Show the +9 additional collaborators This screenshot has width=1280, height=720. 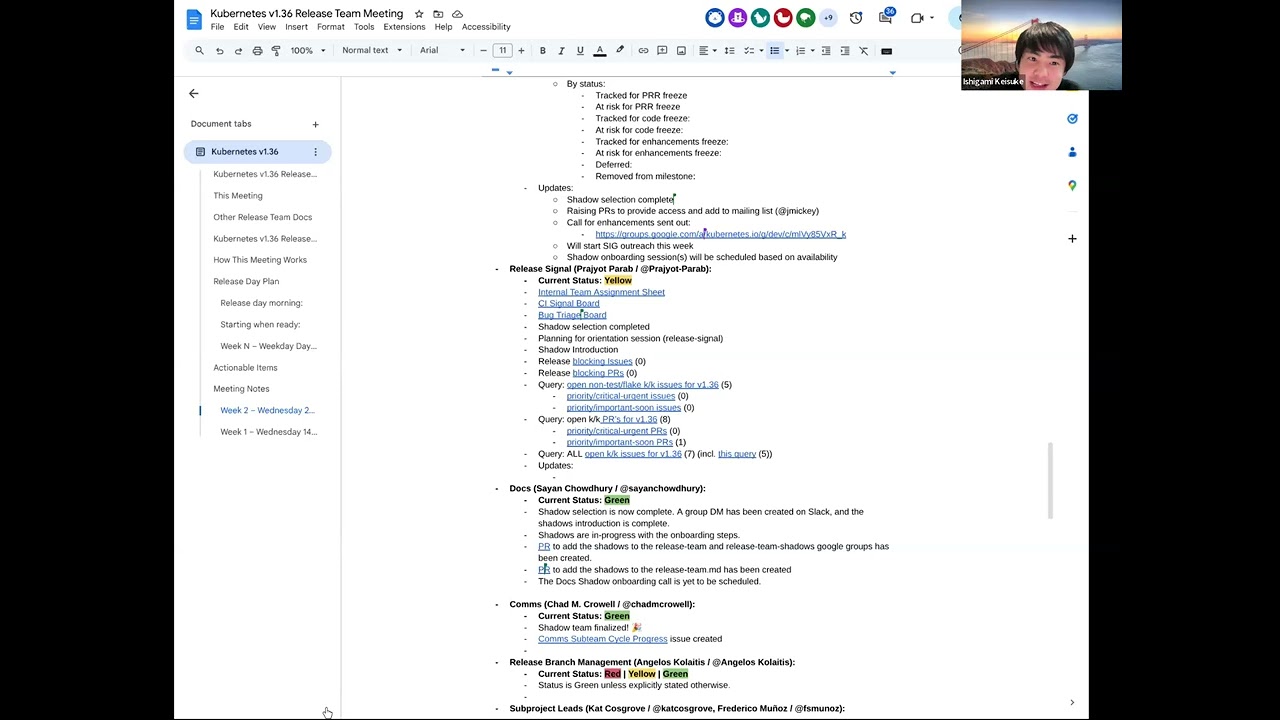coord(828,18)
